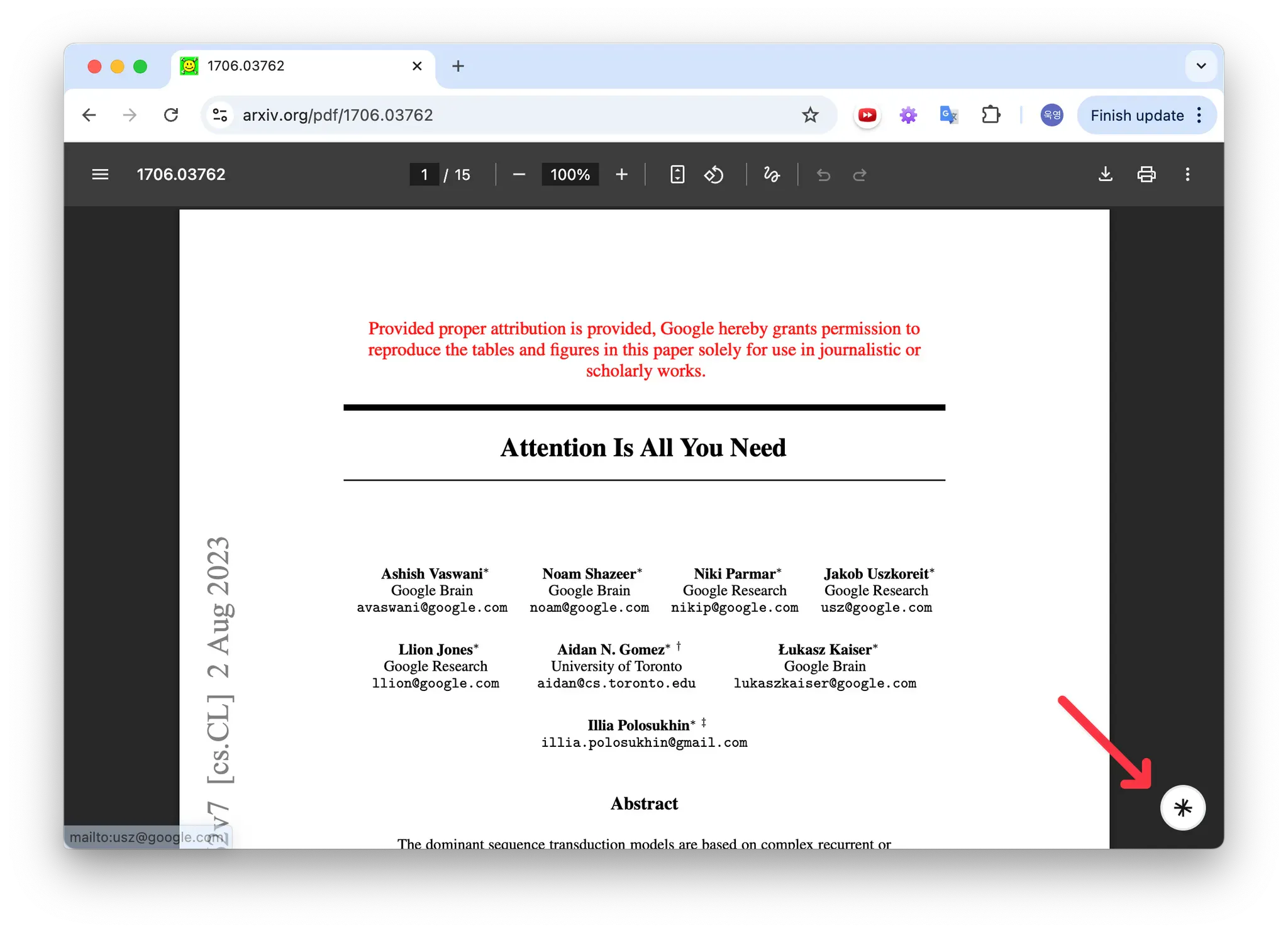The image size is (1288, 933).
Task: Toggle fit-to-page view mode
Action: coord(677,174)
